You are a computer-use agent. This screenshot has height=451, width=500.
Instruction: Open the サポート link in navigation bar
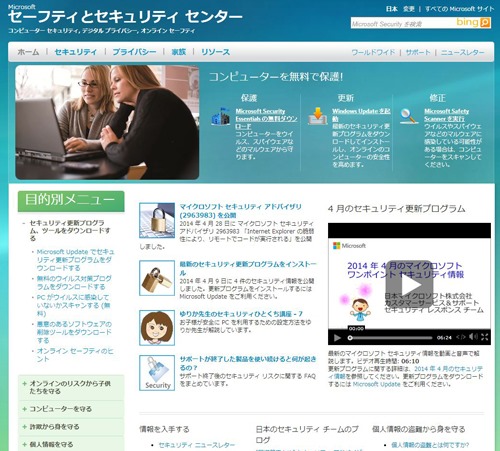click(418, 52)
